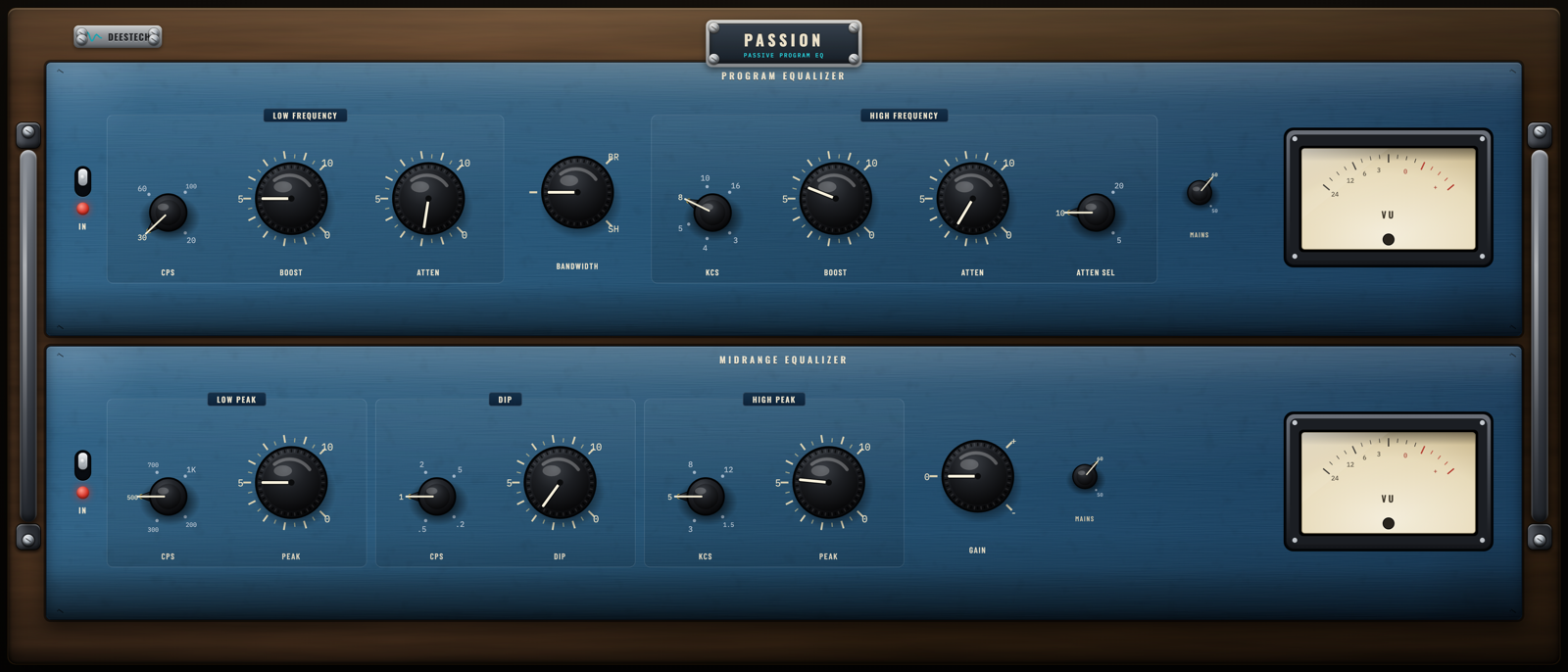This screenshot has height=672, width=1568.
Task: Open the DEESTECH logo badge
Action: pyautogui.click(x=118, y=37)
